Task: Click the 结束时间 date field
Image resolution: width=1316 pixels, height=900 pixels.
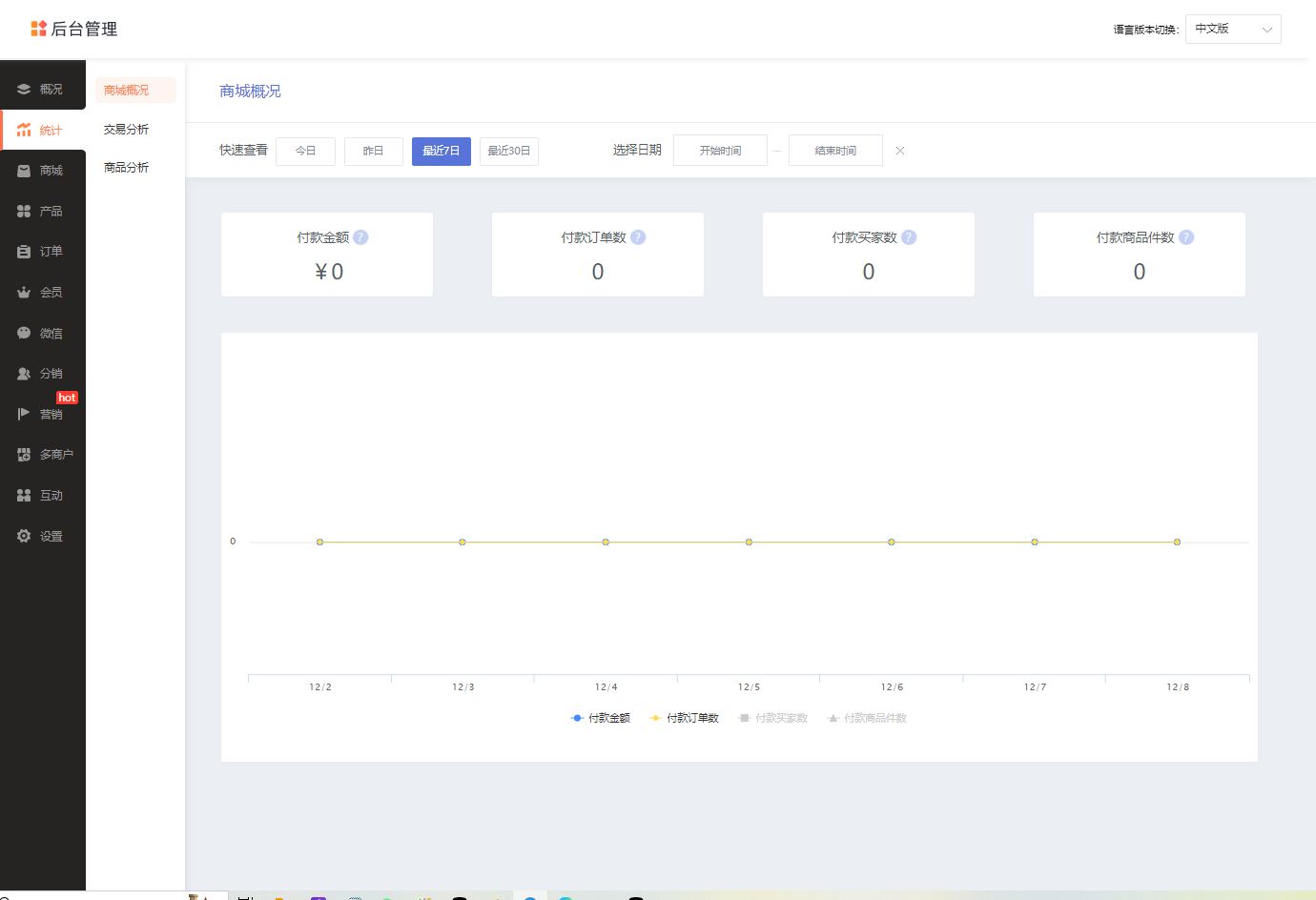Action: tap(835, 151)
